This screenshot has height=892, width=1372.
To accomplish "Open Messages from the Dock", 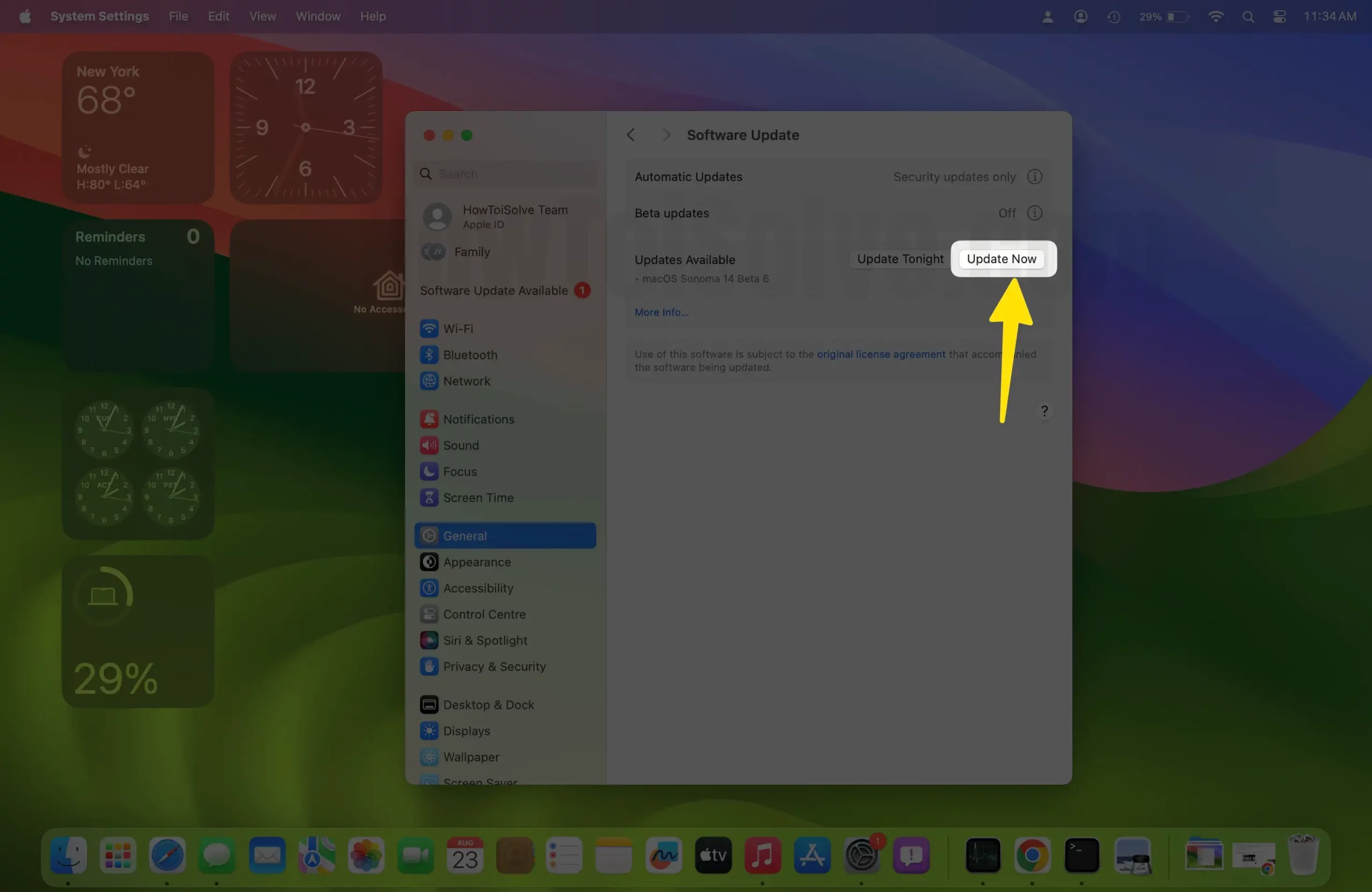I will point(217,854).
